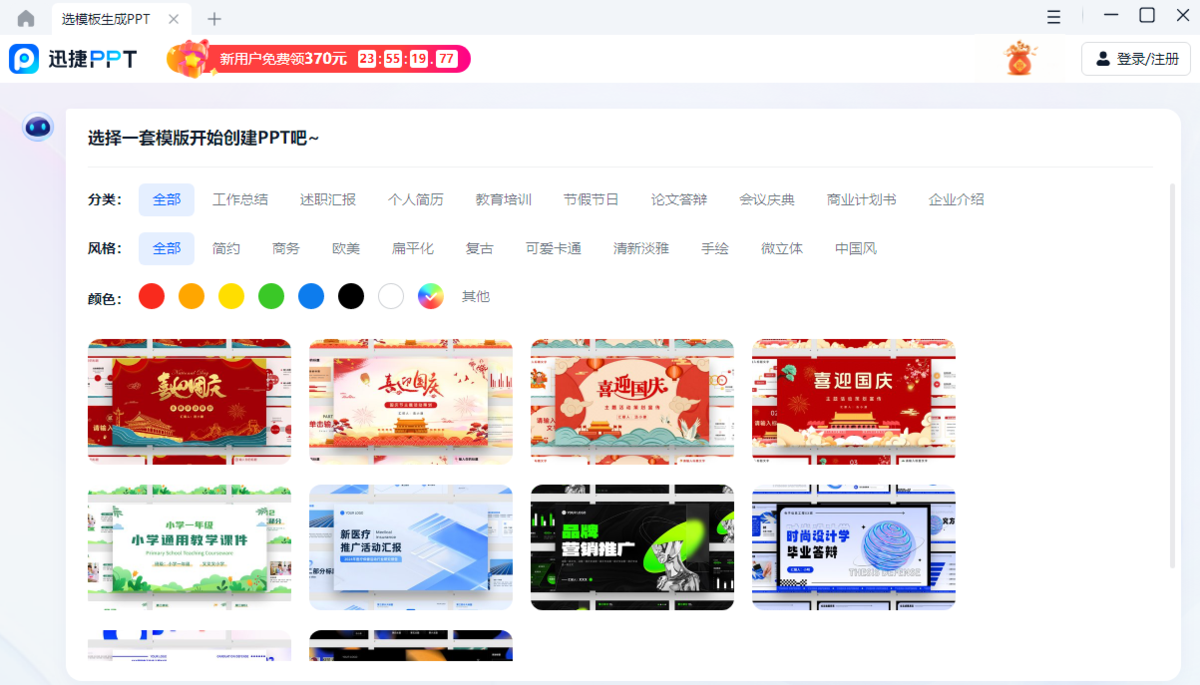Open the red lucky bag gift icon
Image resolution: width=1200 pixels, height=685 pixels.
(1021, 59)
